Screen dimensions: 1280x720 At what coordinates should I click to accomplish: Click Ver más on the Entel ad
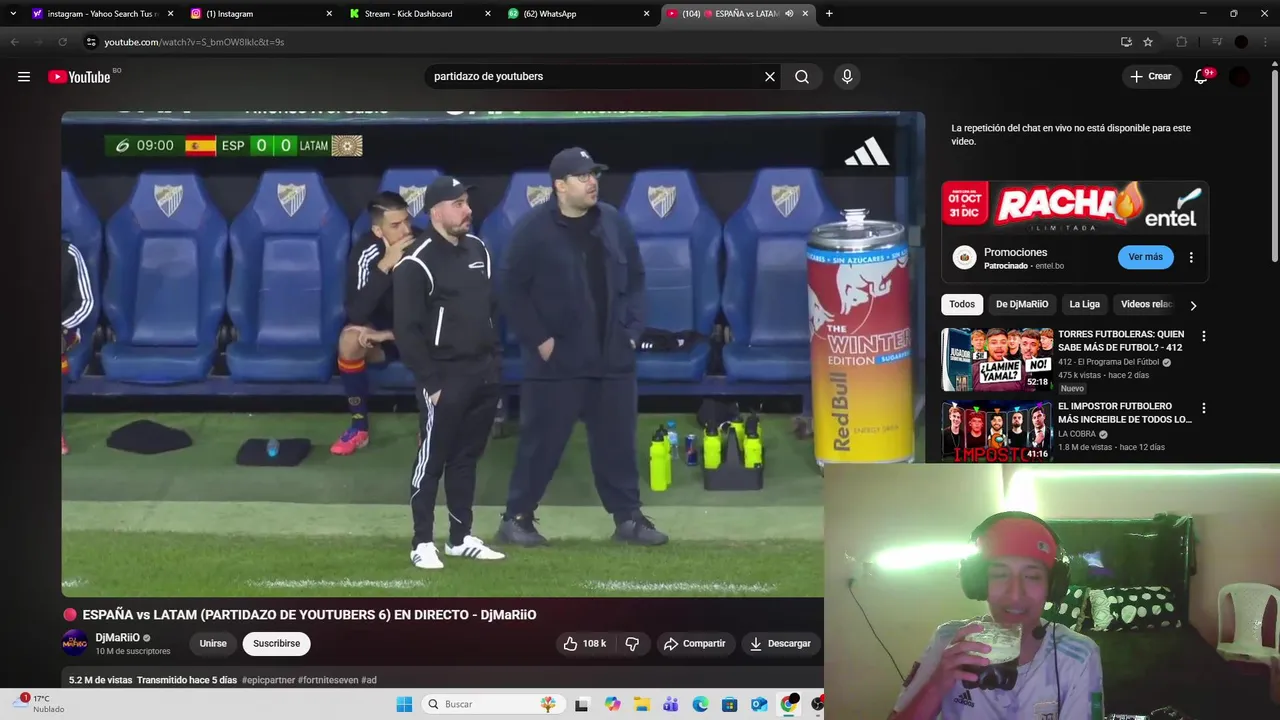1145,257
